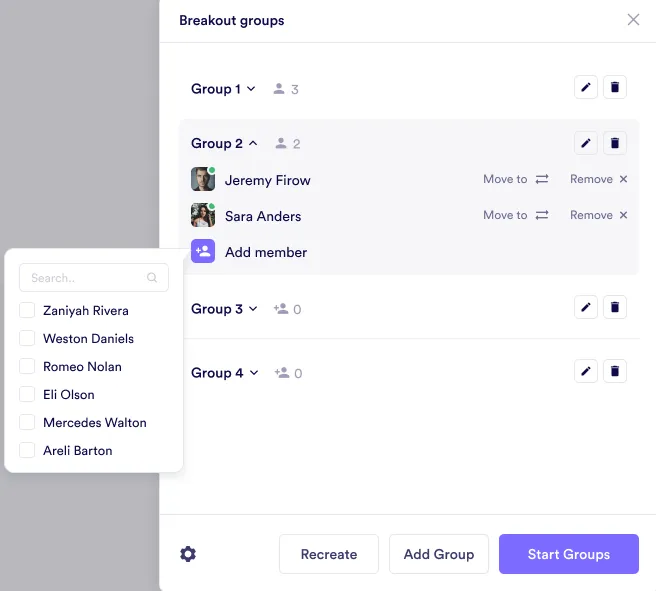
Task: Click the Add Group button
Action: [x=439, y=554]
